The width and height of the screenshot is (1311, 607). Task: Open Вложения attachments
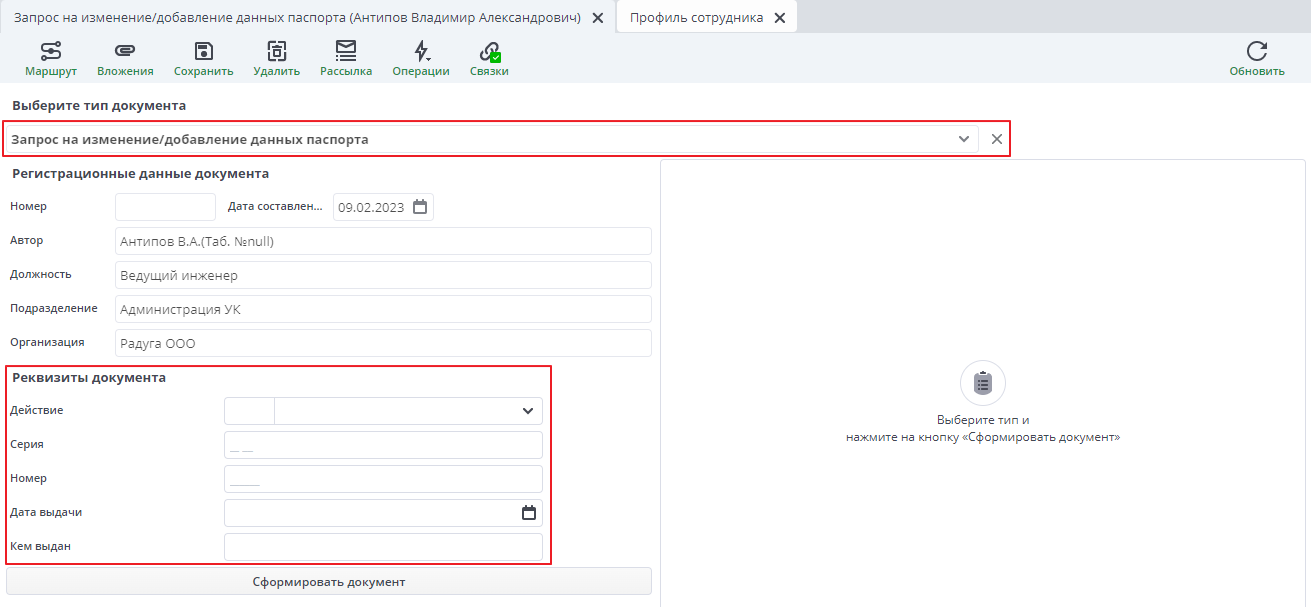pos(125,59)
